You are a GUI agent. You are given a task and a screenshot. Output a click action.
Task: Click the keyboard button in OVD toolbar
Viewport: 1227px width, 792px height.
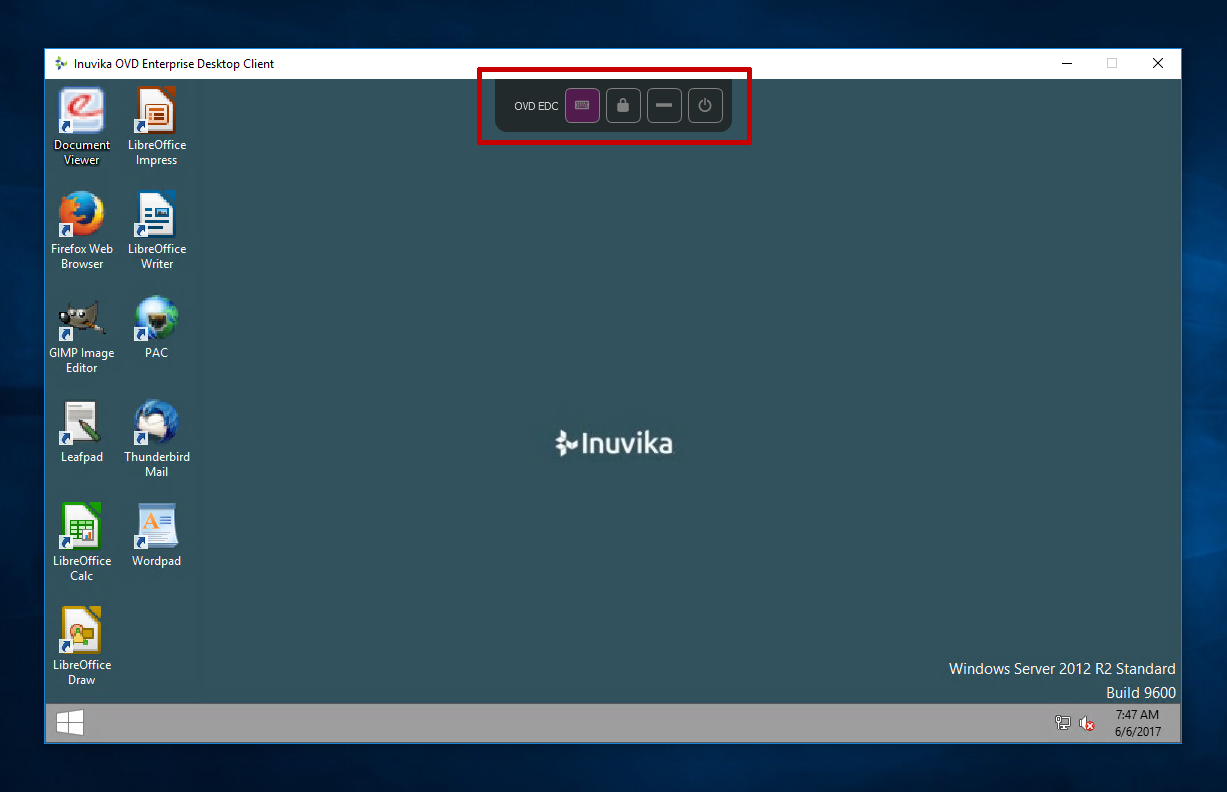point(582,105)
